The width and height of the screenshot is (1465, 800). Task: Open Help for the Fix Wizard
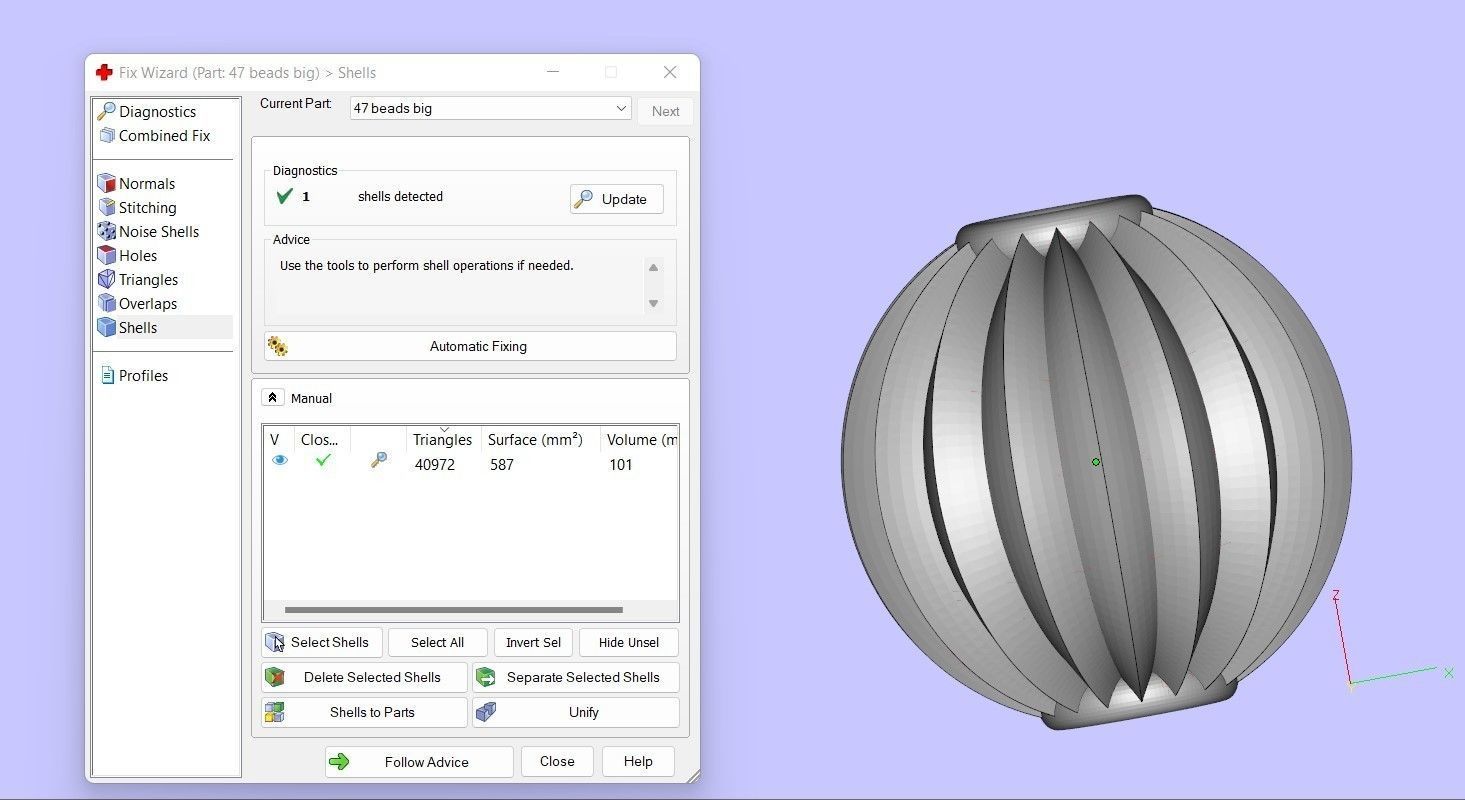click(638, 761)
